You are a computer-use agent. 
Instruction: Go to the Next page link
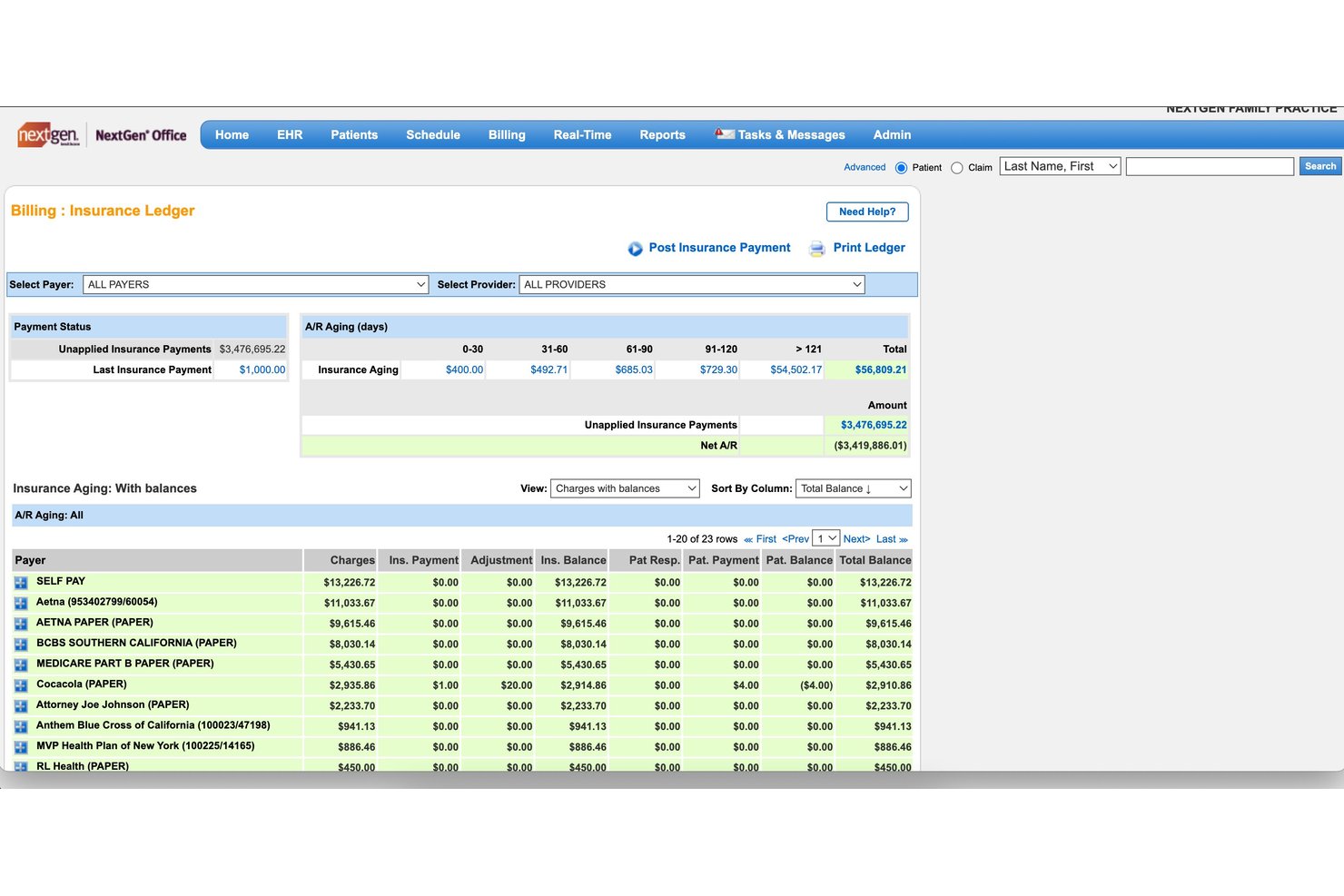click(x=856, y=539)
